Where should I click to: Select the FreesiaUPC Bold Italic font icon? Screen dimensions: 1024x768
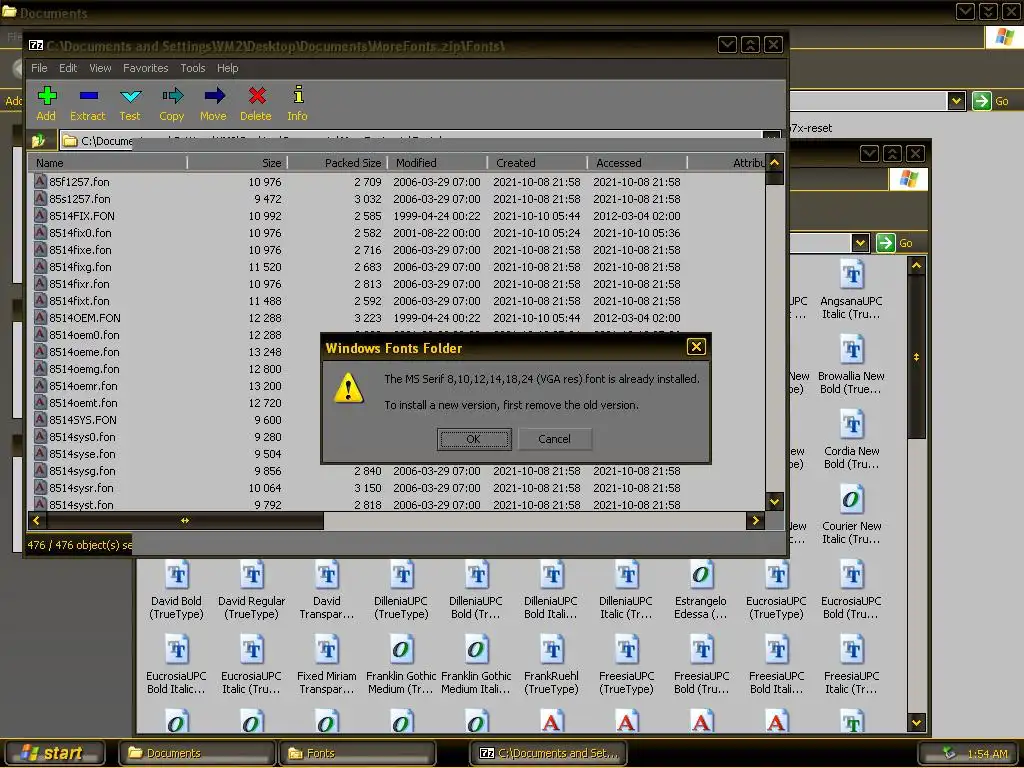pyautogui.click(x=776, y=650)
